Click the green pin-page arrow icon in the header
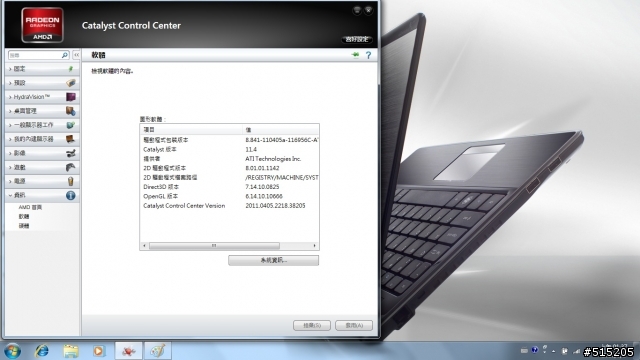 pos(356,55)
